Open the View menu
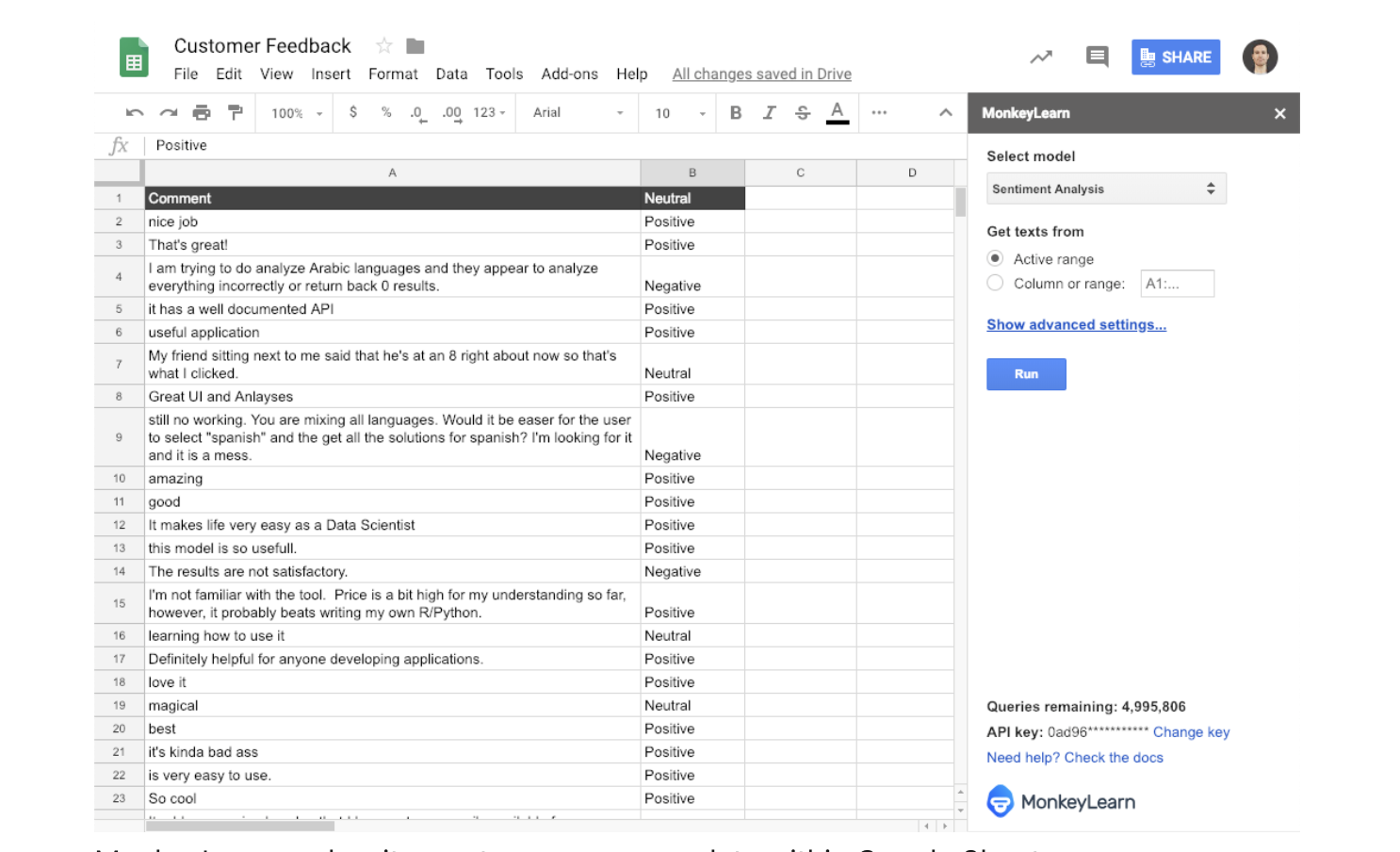 [276, 74]
